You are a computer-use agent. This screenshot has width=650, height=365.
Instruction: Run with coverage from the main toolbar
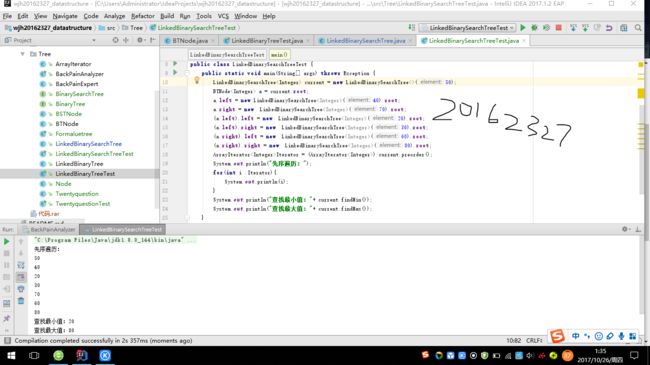pos(546,28)
